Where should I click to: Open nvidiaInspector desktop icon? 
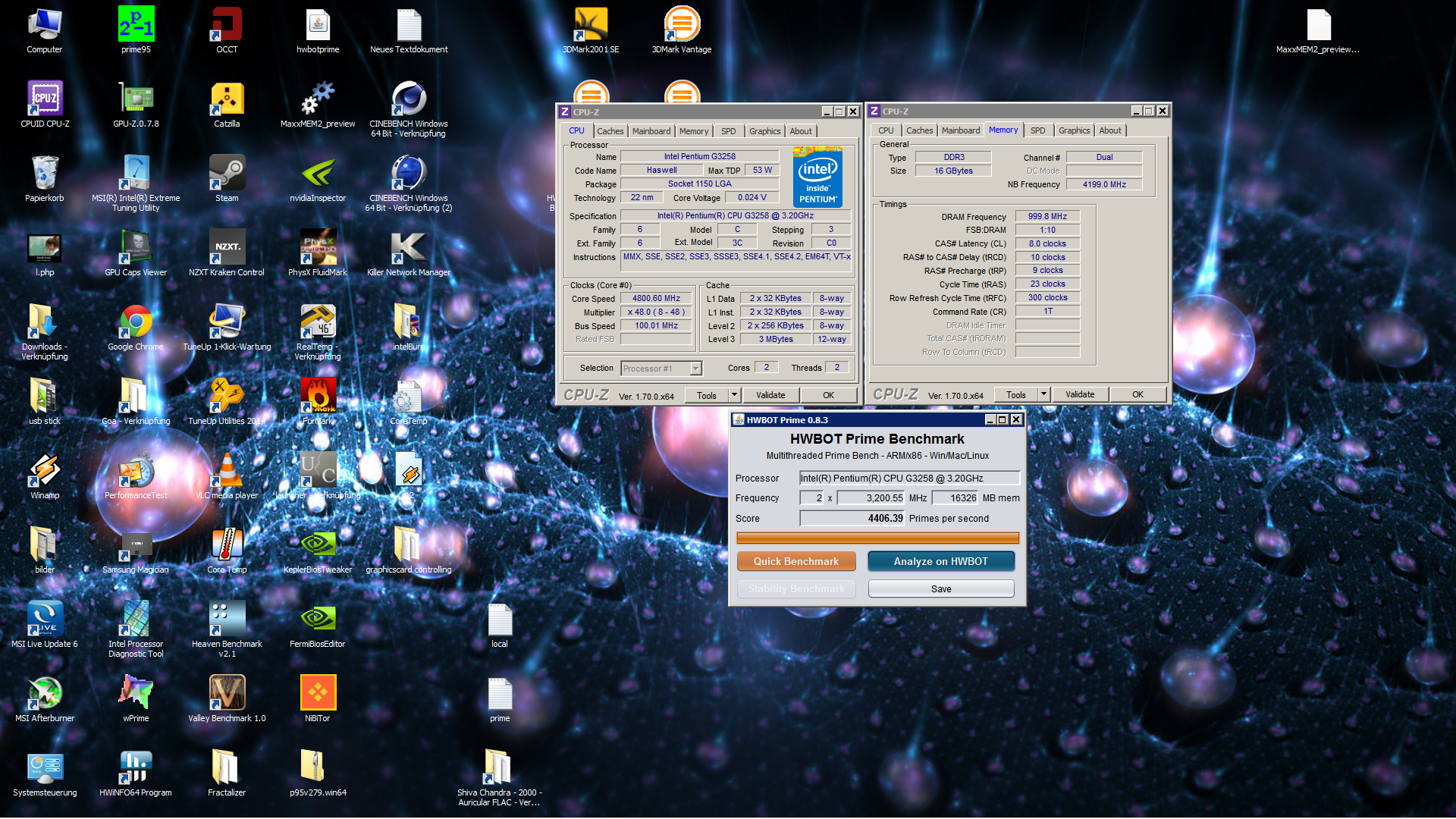point(318,179)
